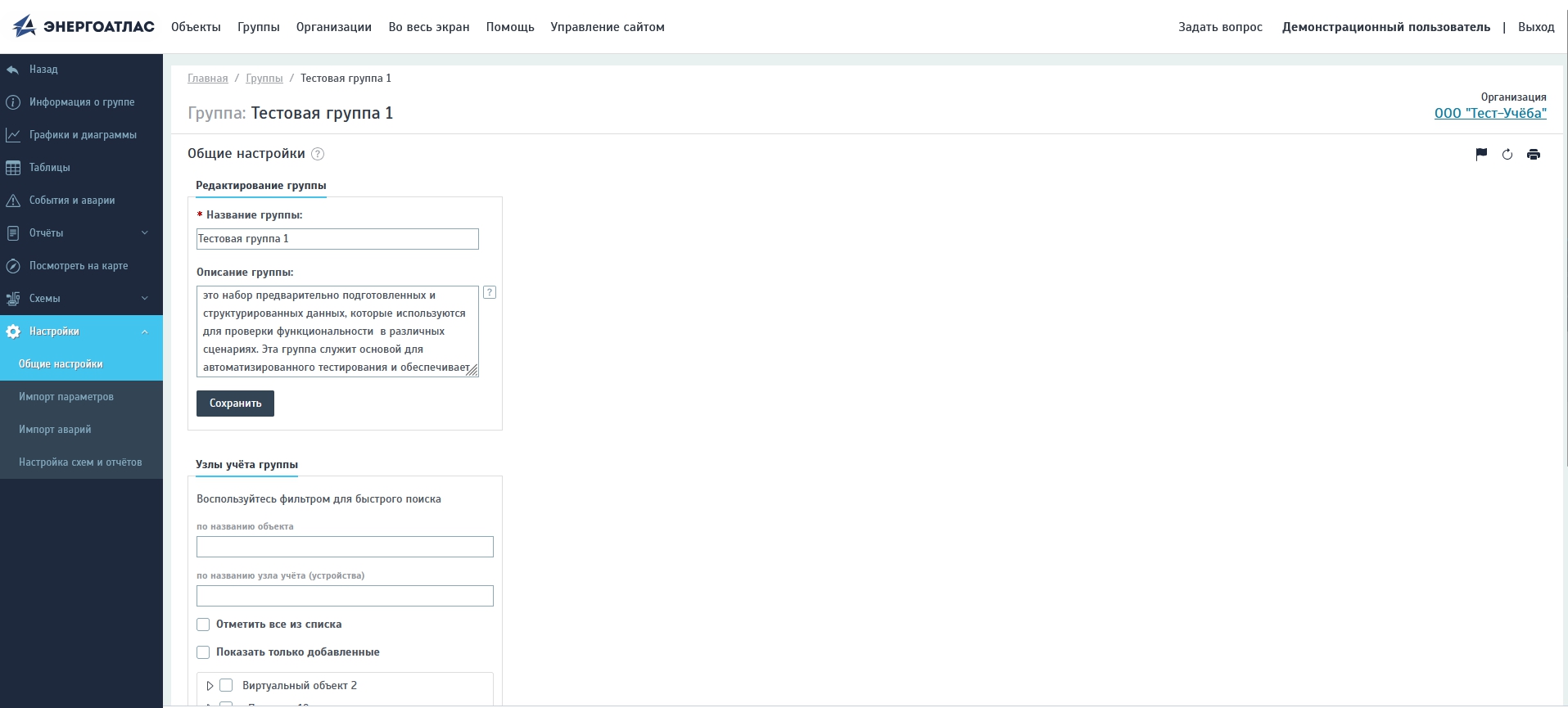
Task: Open the Помощь menu
Action: coord(510,27)
